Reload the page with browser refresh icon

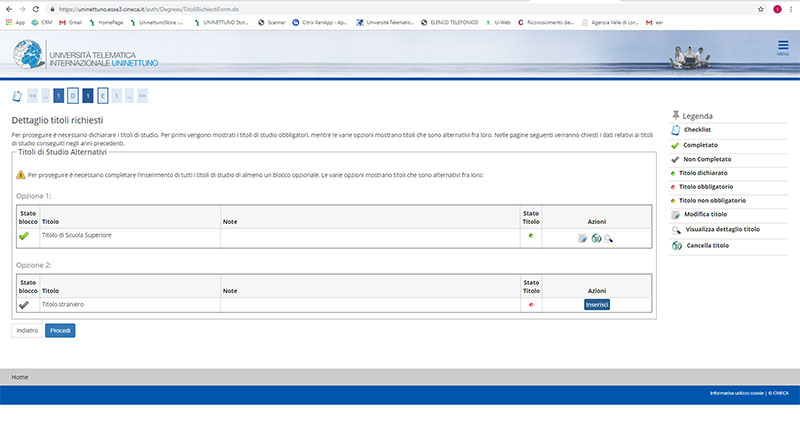pyautogui.click(x=36, y=8)
